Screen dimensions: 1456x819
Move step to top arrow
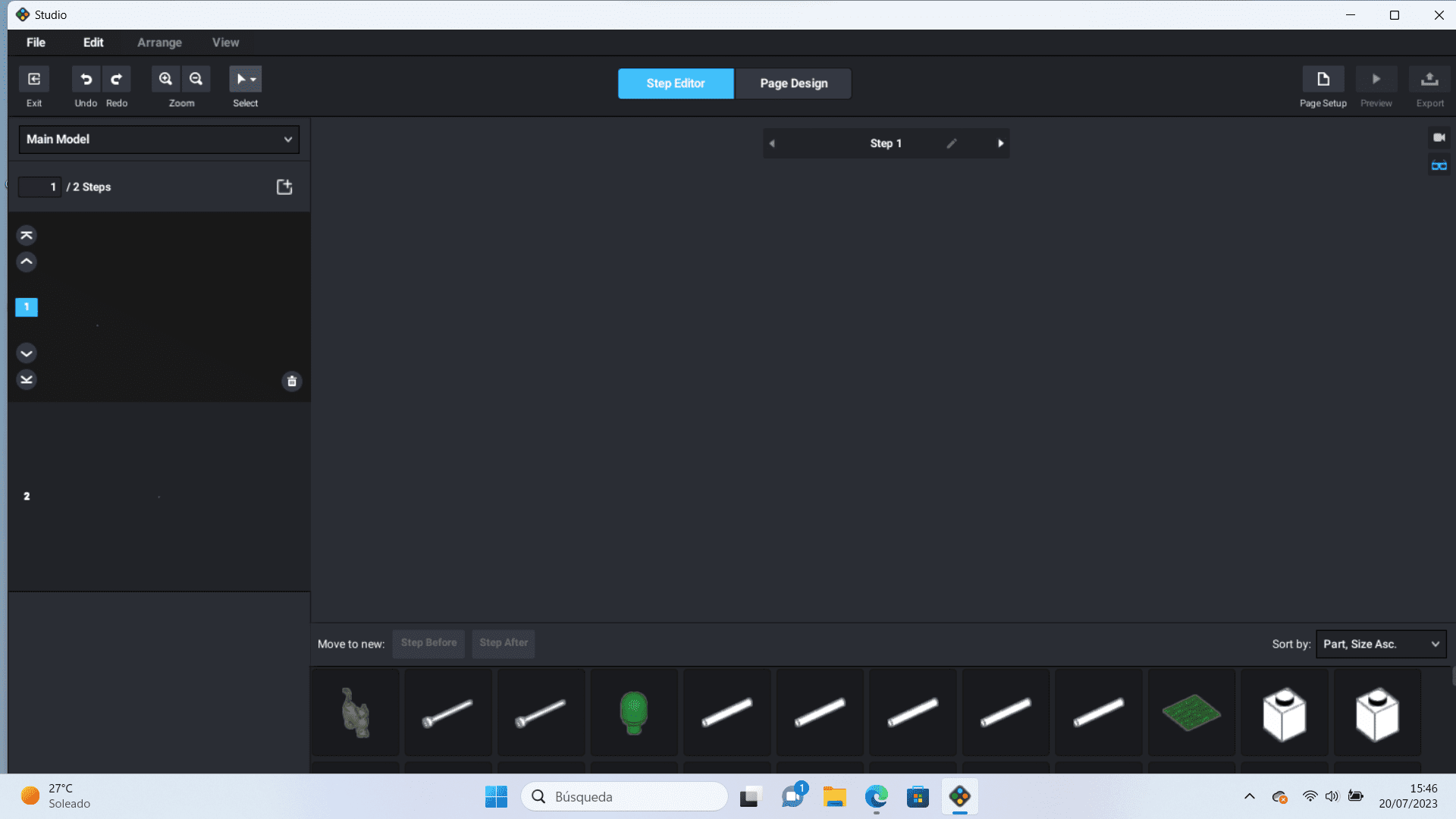27,235
